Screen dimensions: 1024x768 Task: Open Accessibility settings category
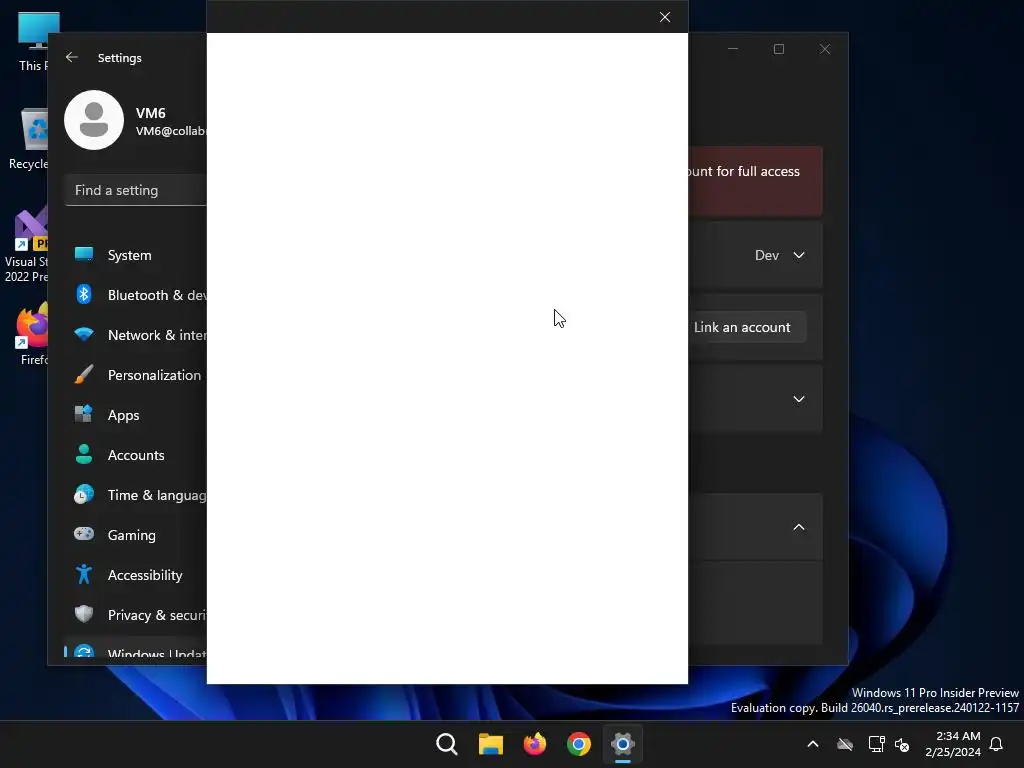(136, 575)
